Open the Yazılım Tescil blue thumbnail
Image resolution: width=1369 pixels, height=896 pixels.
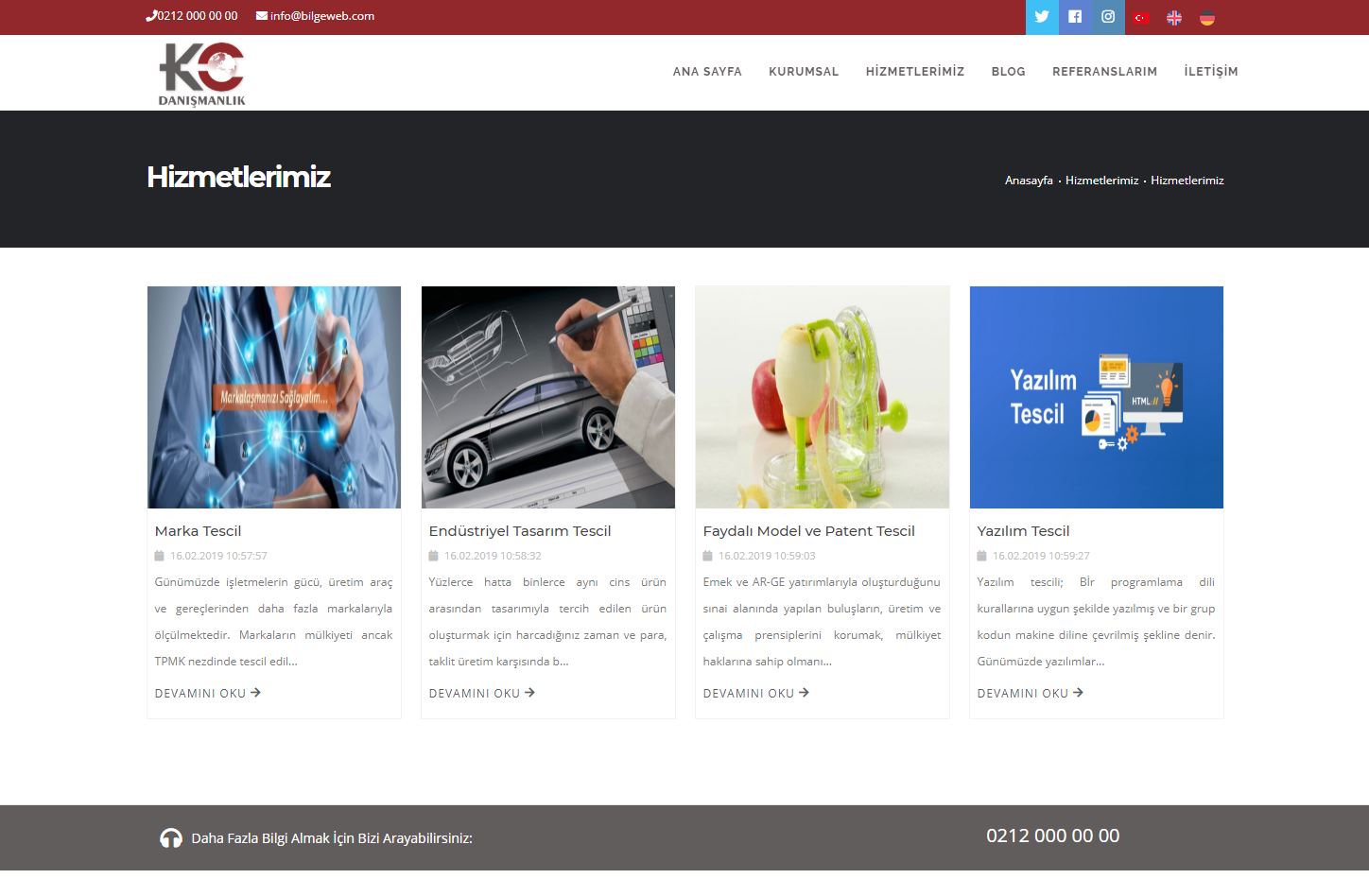[1097, 397]
